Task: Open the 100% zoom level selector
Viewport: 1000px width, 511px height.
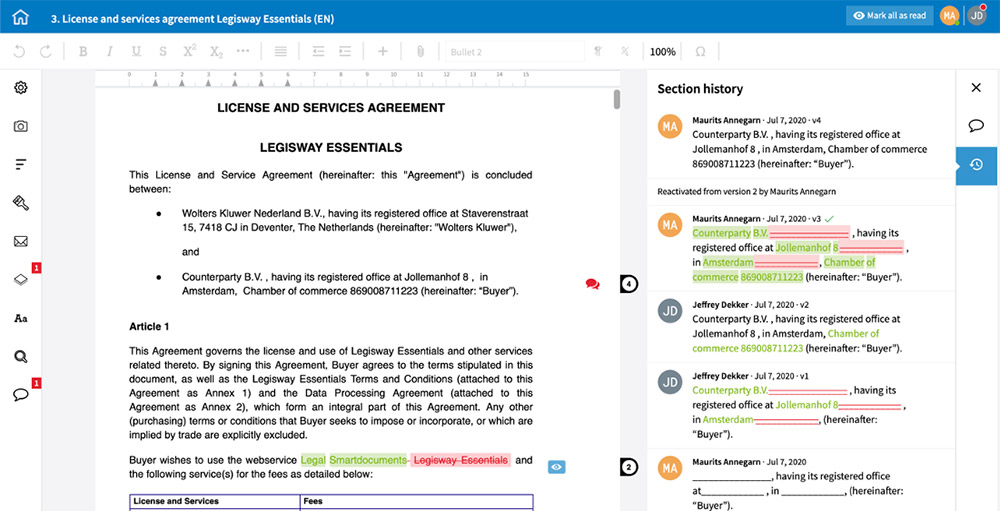Action: pyautogui.click(x=663, y=52)
